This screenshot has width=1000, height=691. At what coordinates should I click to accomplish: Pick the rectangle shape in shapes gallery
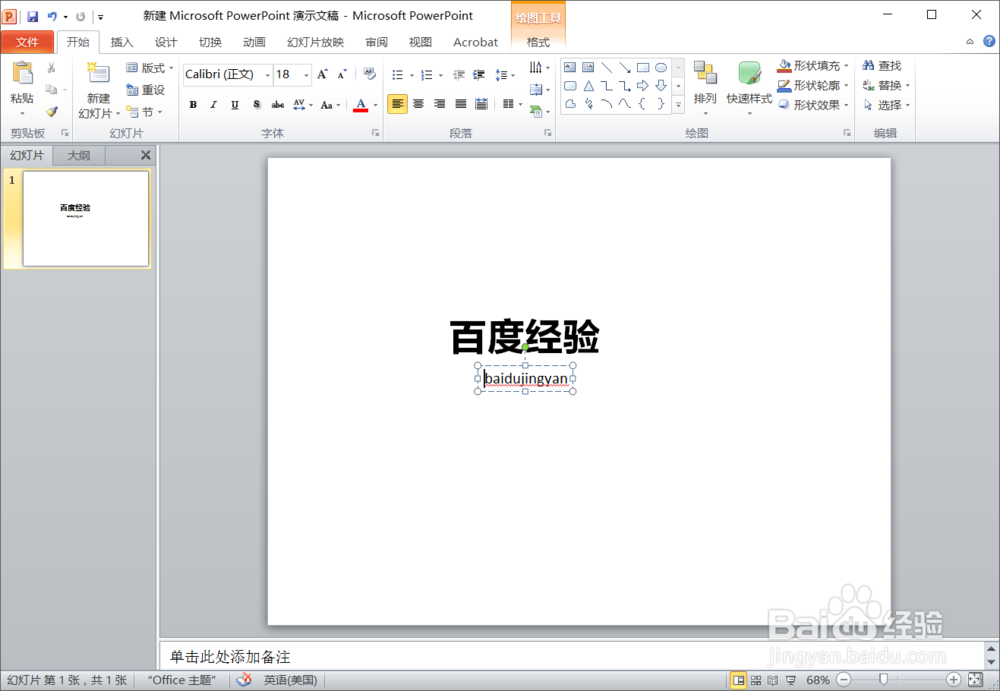point(643,68)
